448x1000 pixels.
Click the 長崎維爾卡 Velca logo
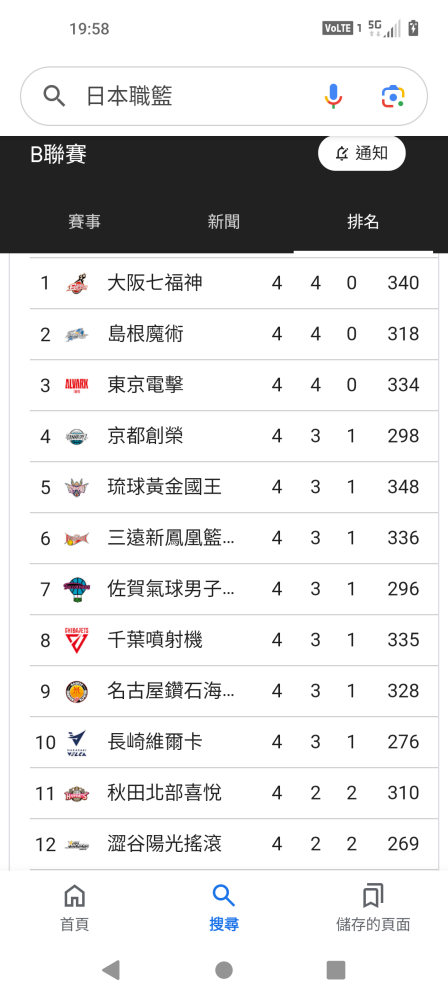77,742
